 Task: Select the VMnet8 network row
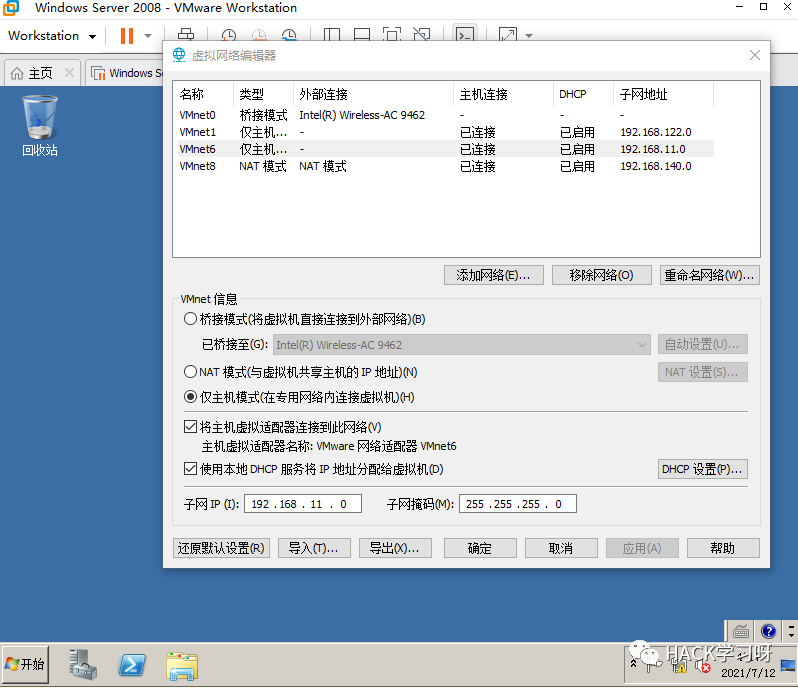(x=446, y=166)
